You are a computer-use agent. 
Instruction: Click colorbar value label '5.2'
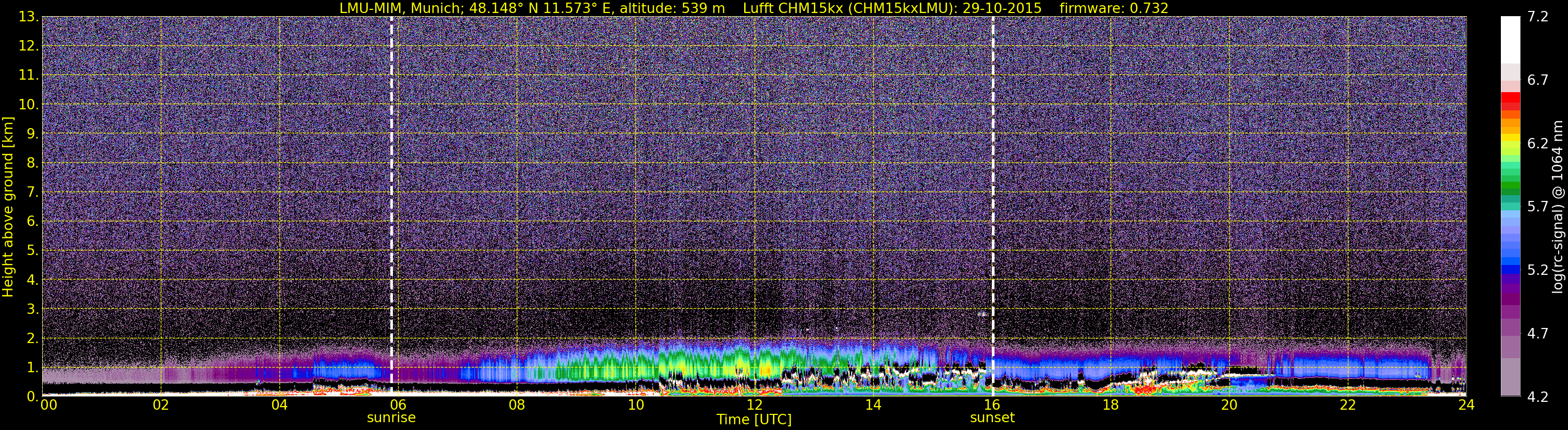(1538, 270)
